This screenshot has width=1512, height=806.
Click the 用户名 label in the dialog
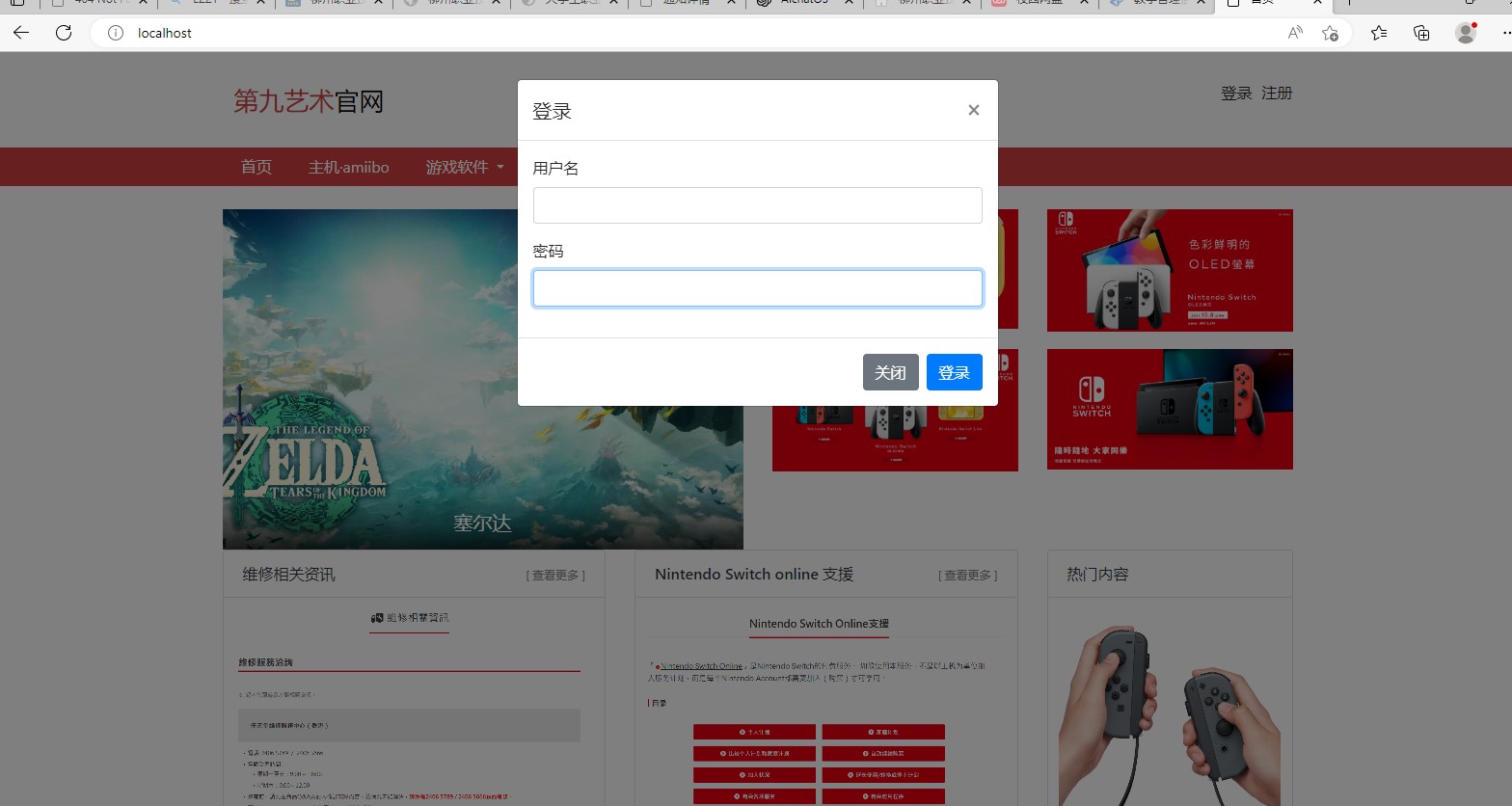[x=555, y=168]
